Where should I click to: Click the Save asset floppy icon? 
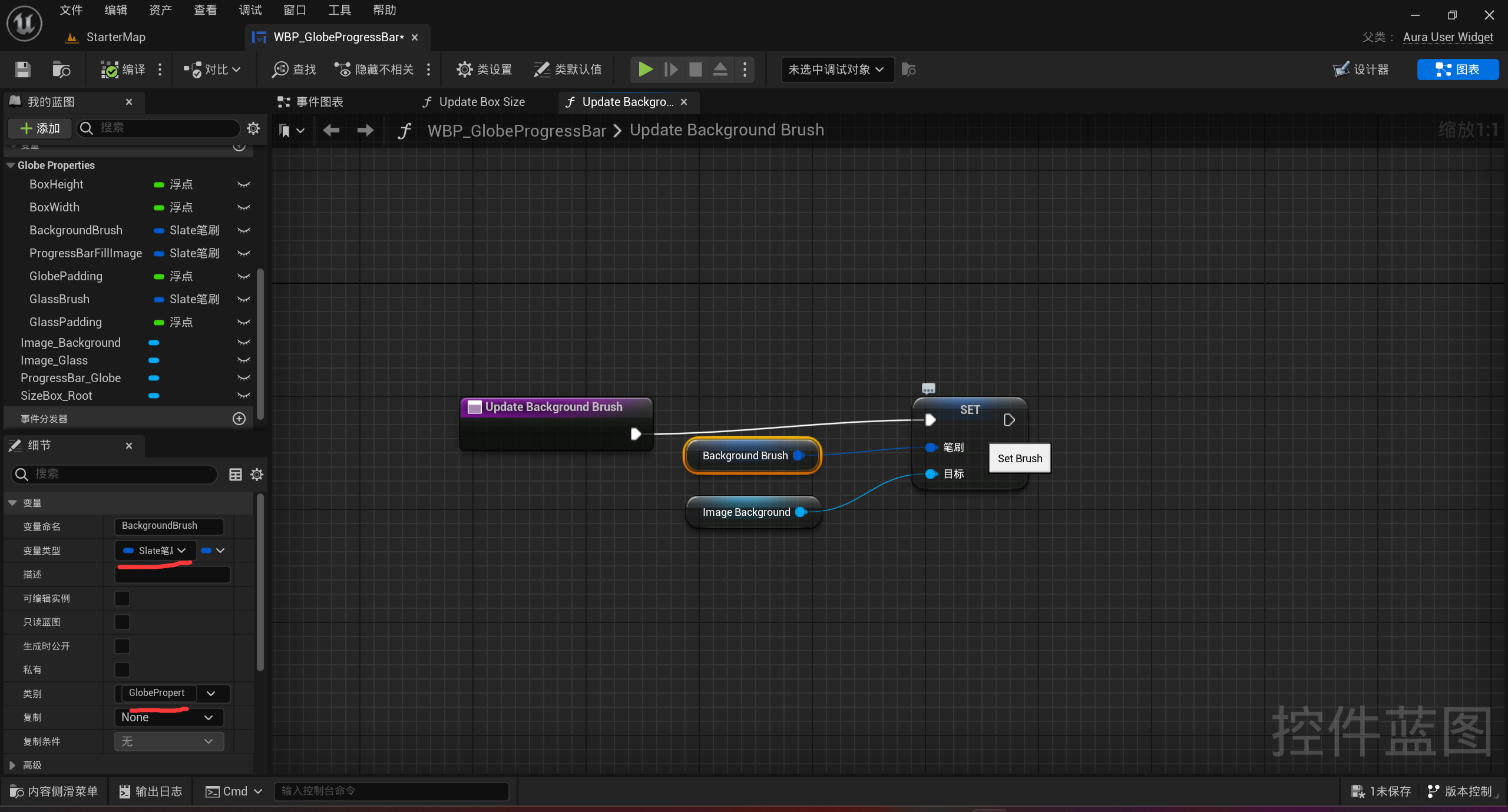point(23,69)
